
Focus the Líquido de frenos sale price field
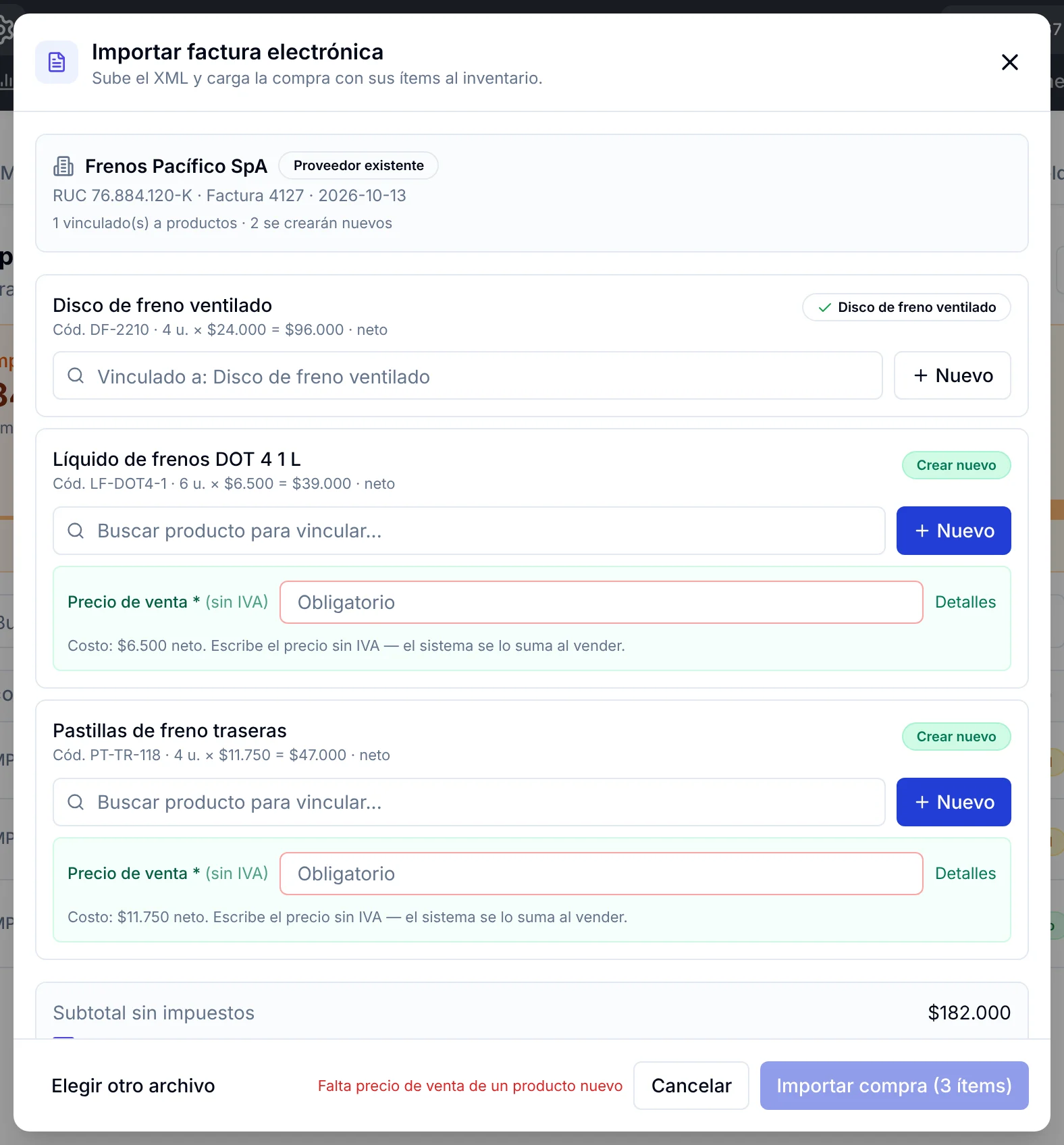coord(601,602)
